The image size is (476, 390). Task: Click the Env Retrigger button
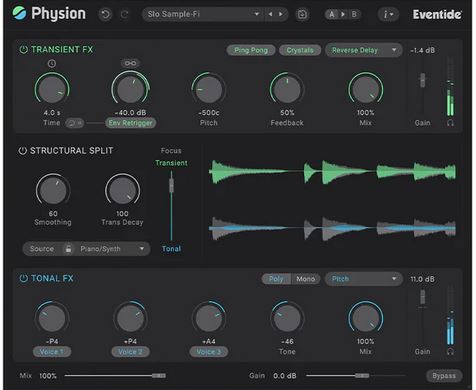click(130, 123)
